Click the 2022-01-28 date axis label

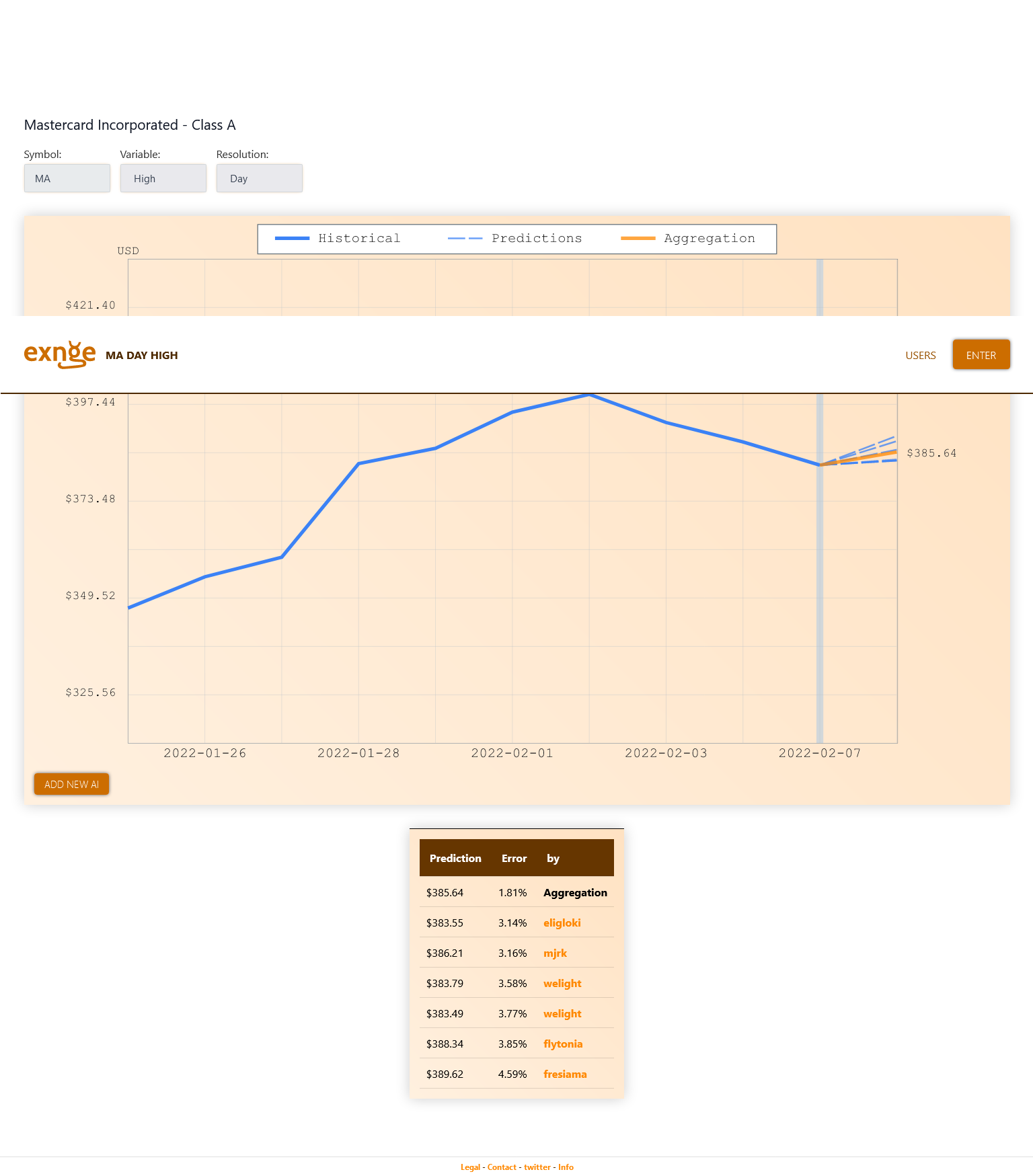pos(358,753)
